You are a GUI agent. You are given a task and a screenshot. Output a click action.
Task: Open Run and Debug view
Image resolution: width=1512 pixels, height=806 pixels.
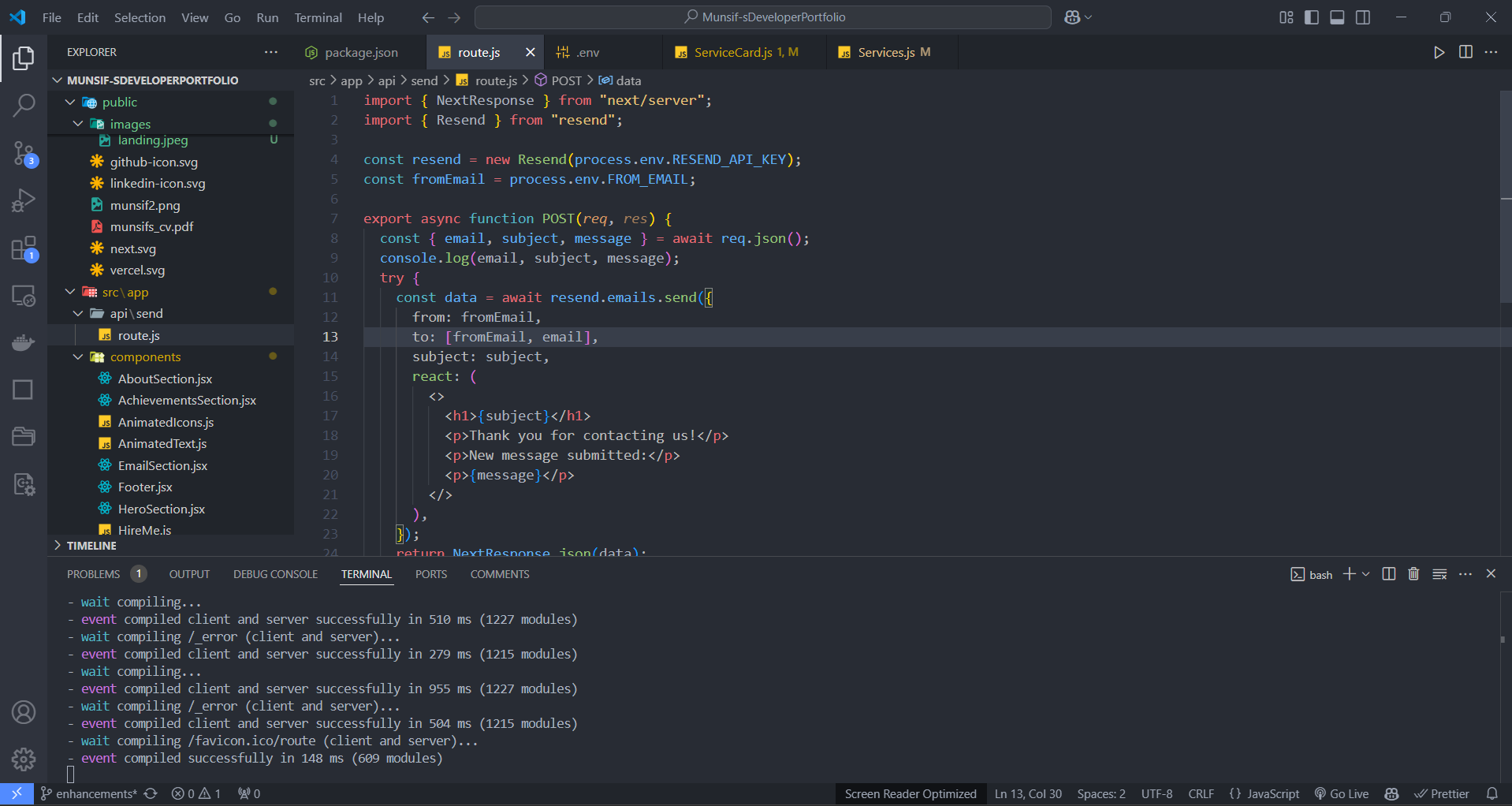tap(24, 200)
